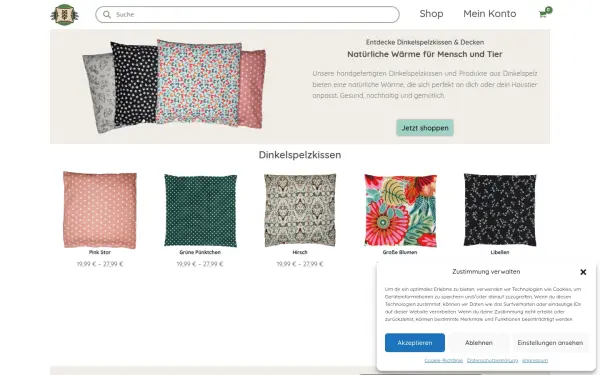600x375 pixels.
Task: Click the Jetzt shoppen button
Action: tap(425, 128)
